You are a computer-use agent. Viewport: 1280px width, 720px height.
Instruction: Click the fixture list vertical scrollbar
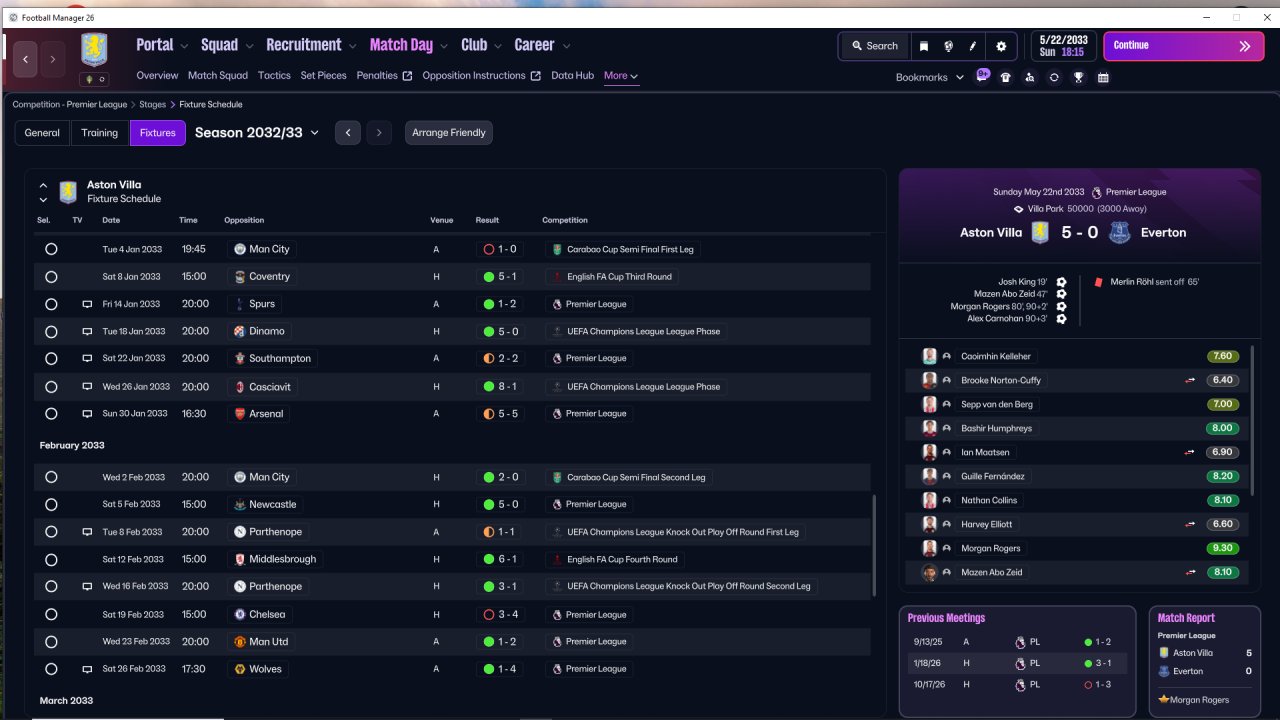tap(874, 545)
